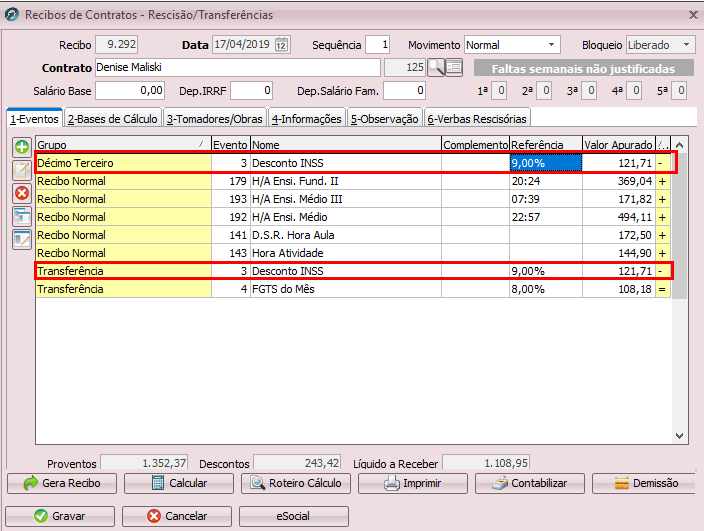Screen dimensions: 704x531
Task: Click the Imprimir button
Action: (x=413, y=483)
